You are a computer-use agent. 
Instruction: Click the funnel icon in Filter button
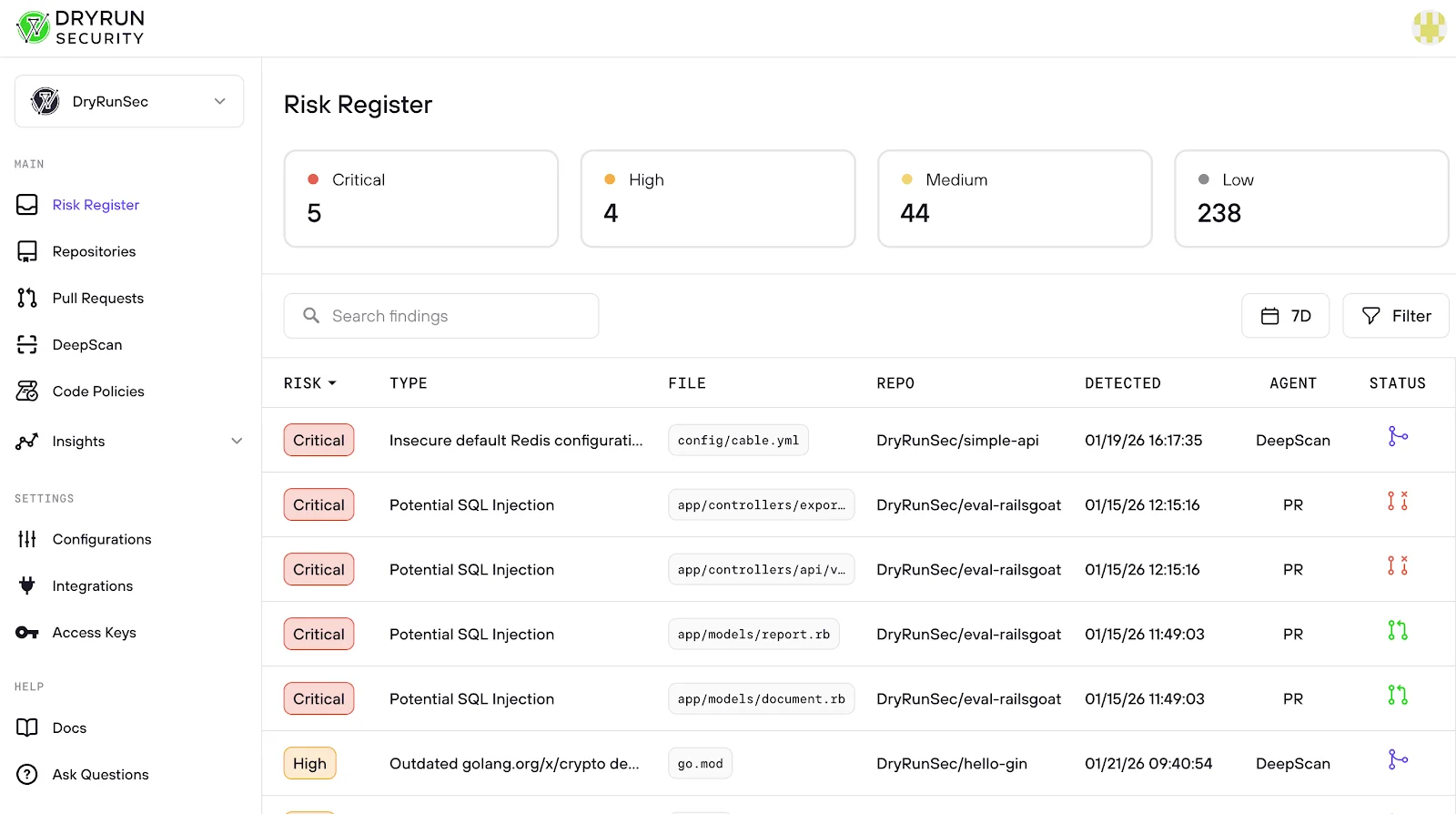[x=1371, y=316]
